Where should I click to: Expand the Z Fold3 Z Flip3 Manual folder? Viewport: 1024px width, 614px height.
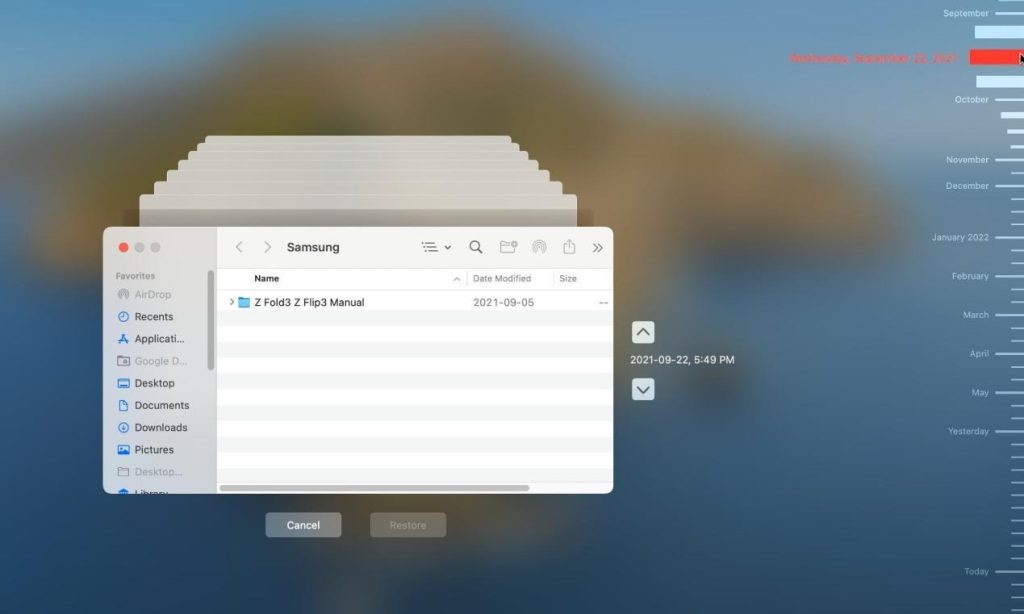(x=232, y=302)
